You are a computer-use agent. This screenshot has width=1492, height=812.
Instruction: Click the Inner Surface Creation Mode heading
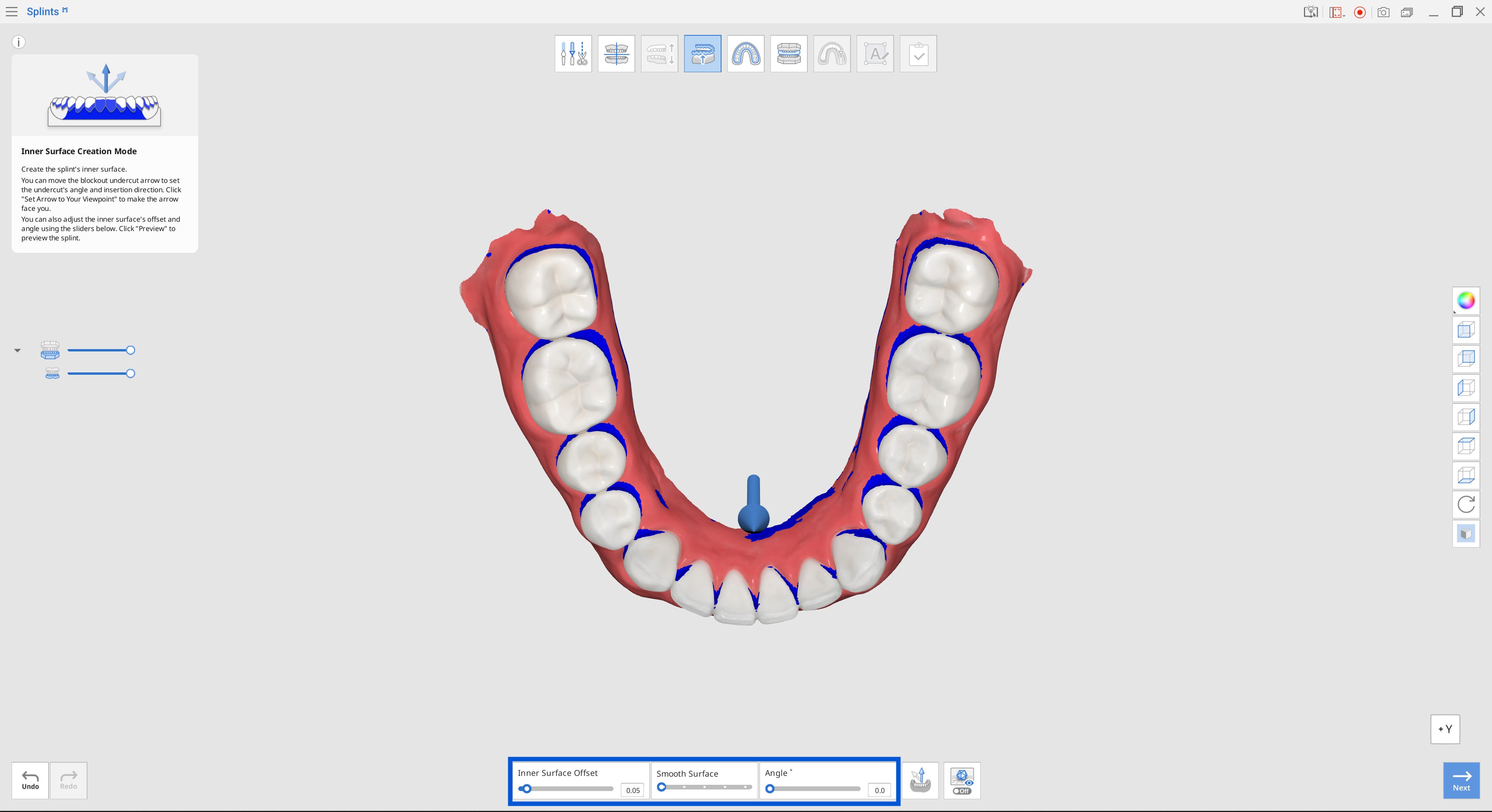79,151
